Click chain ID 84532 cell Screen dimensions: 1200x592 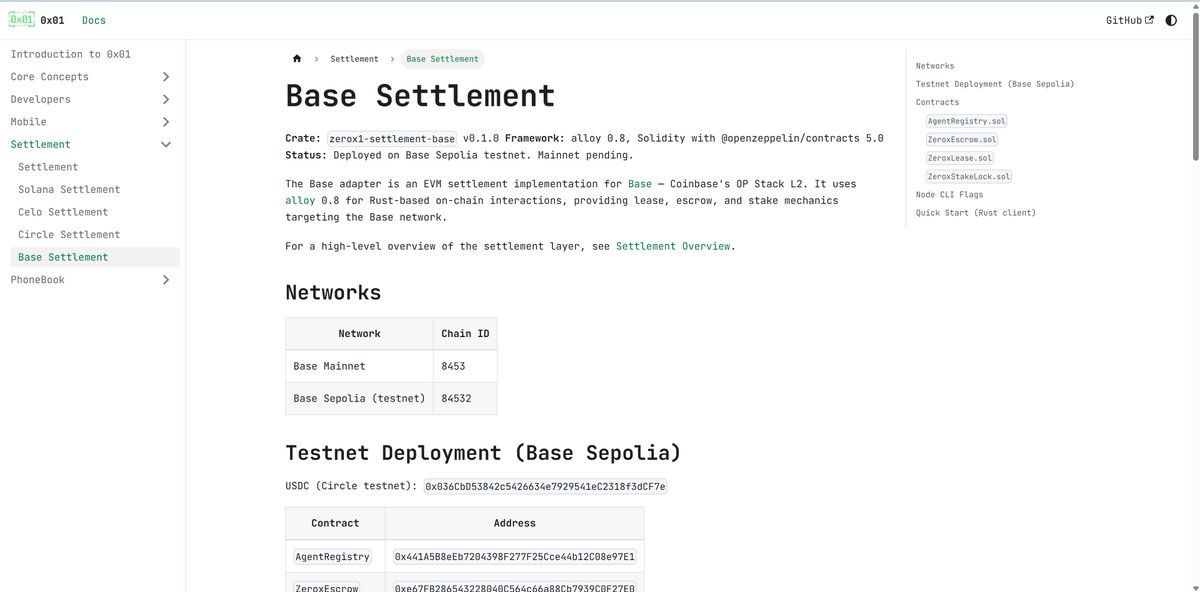[465, 398]
